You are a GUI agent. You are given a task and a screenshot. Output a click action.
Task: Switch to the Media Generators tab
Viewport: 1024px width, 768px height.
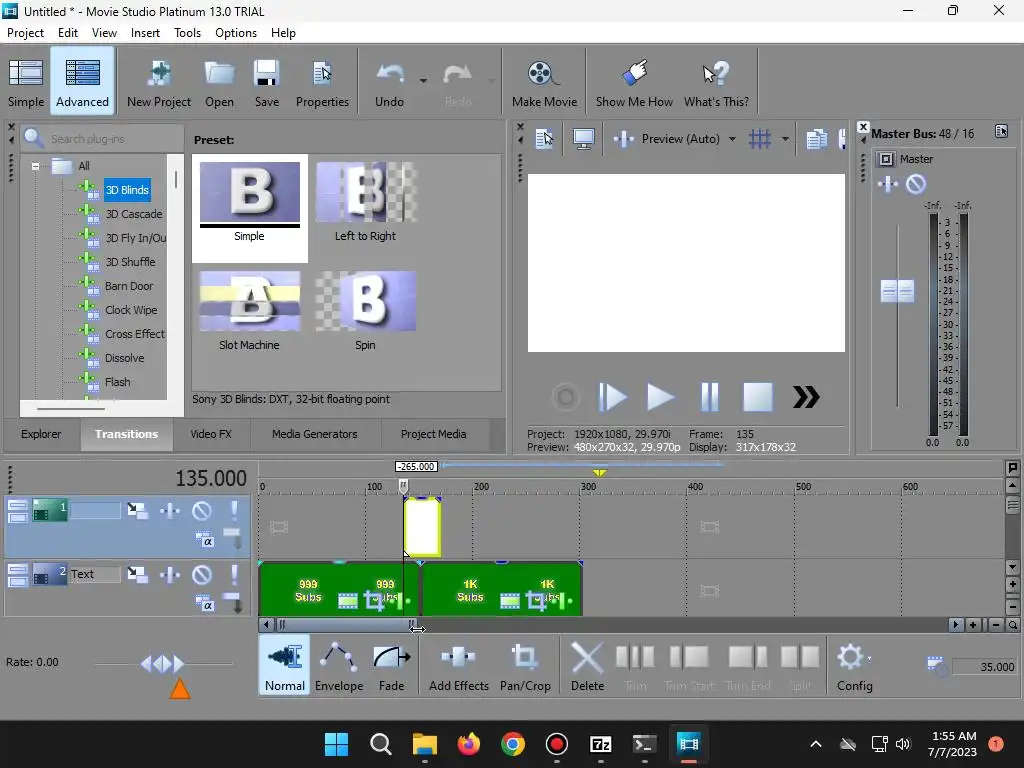pos(314,434)
